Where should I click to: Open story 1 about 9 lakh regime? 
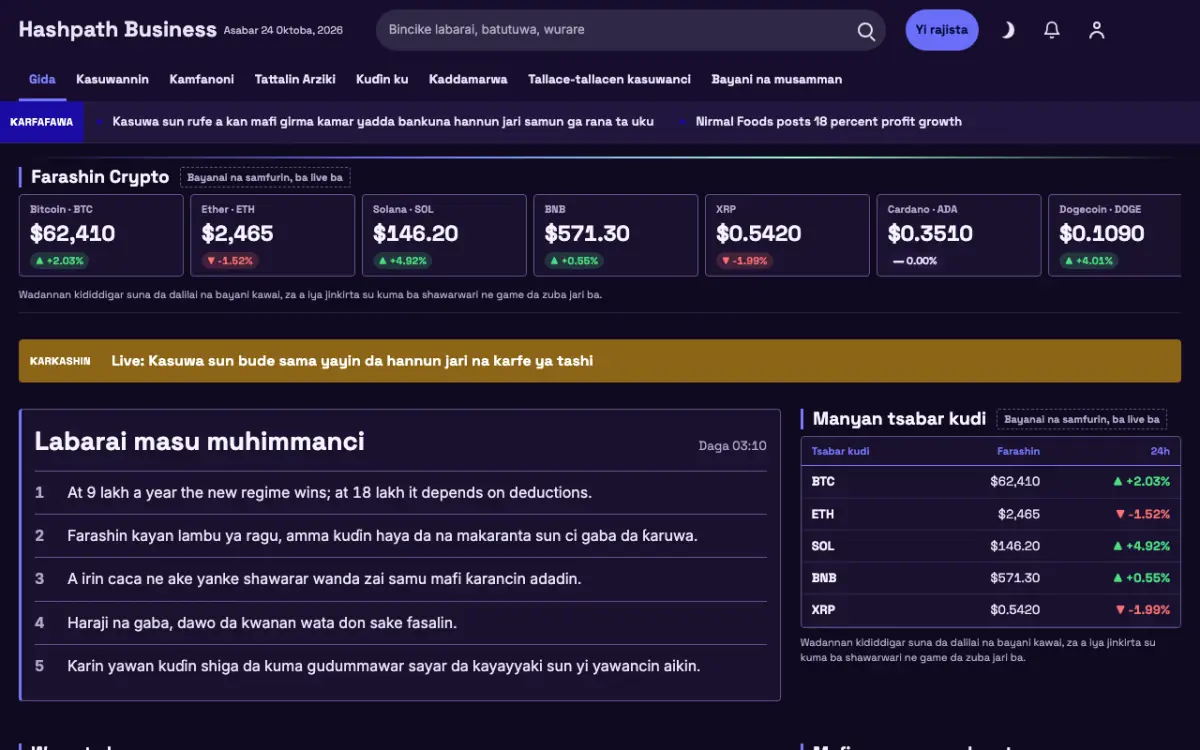click(x=401, y=492)
